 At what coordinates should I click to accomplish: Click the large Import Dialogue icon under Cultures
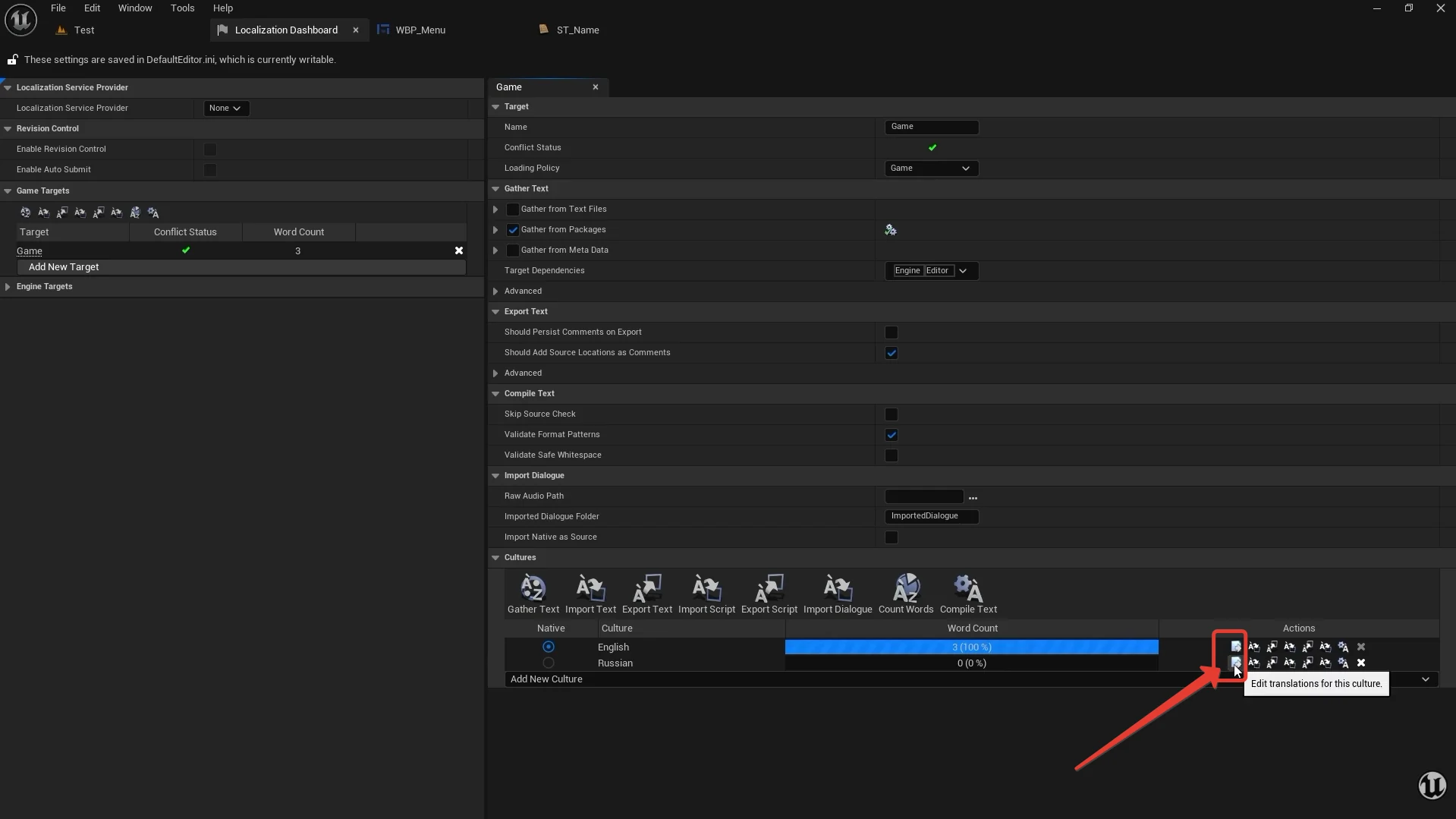point(838,588)
